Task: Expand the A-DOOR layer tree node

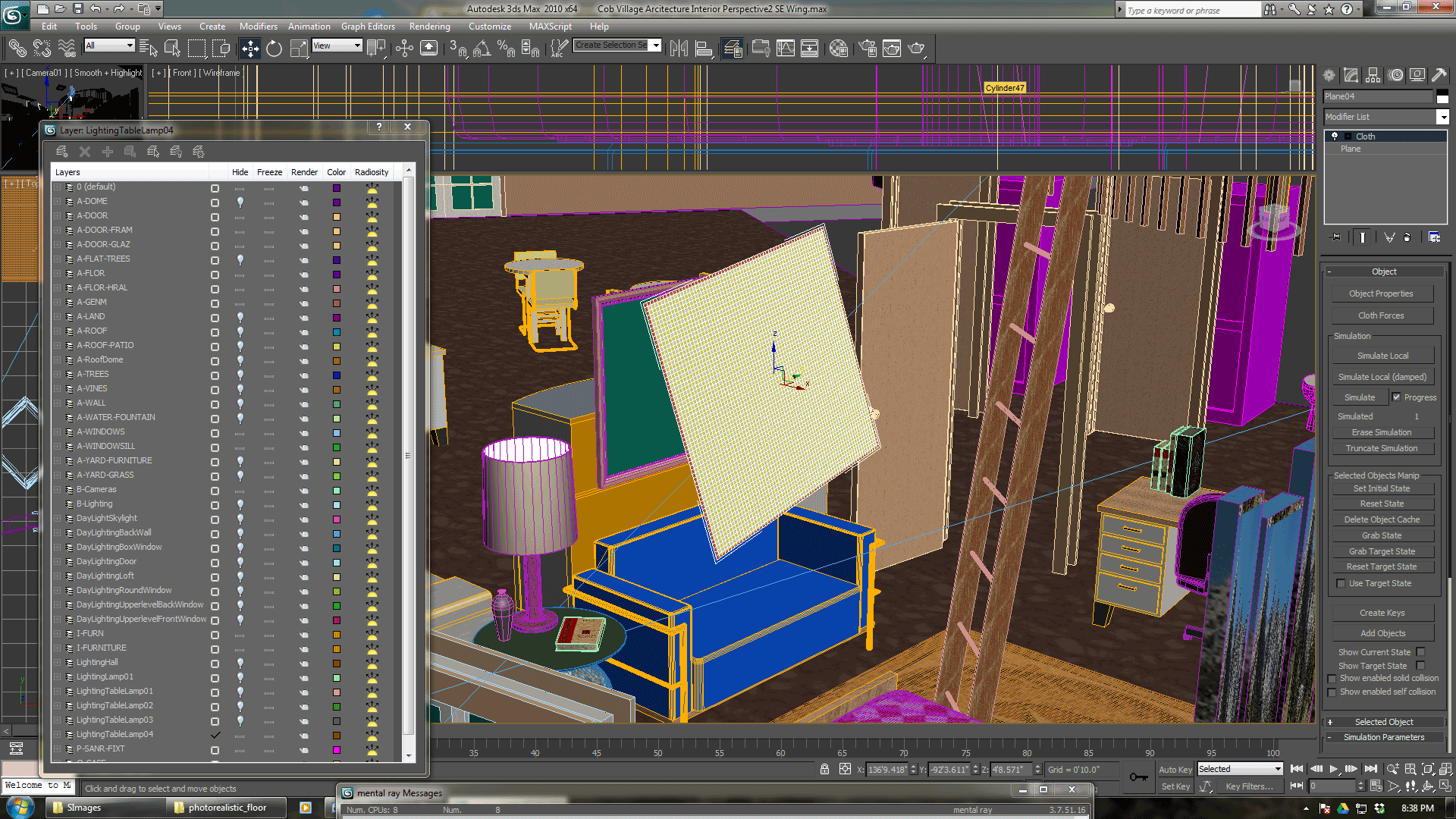Action: [57, 216]
